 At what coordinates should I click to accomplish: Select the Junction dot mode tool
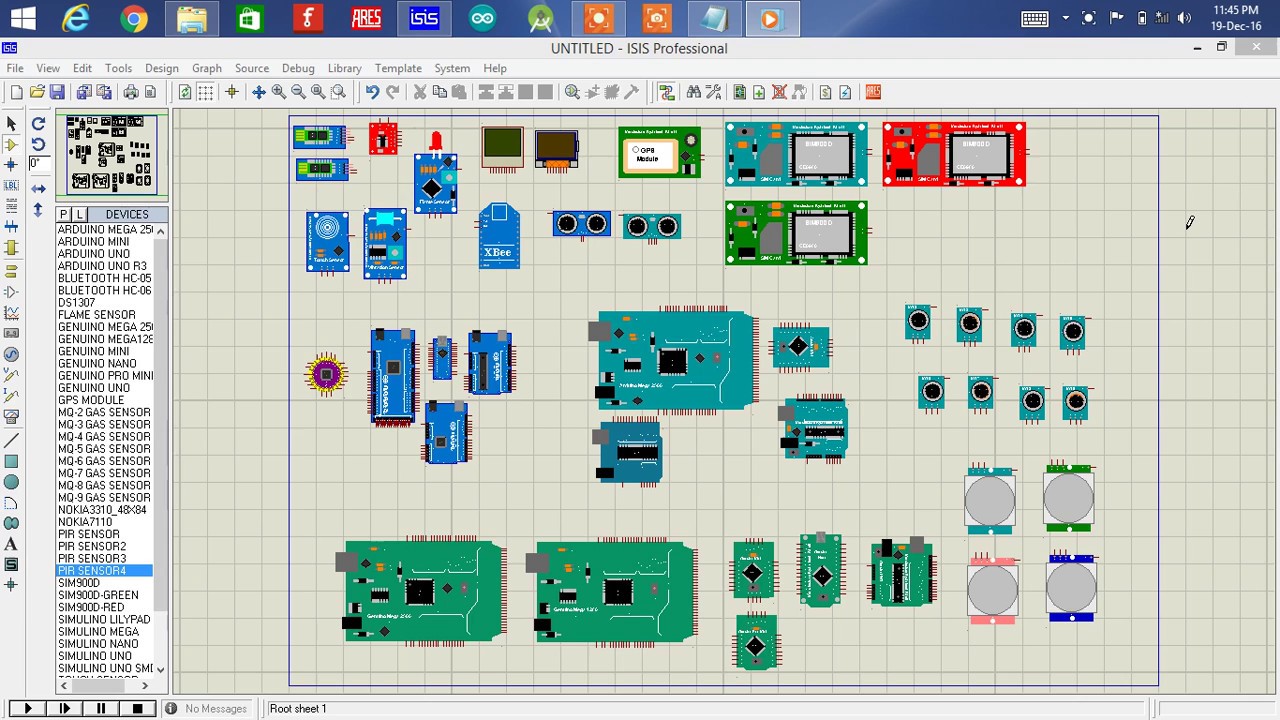tap(12, 165)
